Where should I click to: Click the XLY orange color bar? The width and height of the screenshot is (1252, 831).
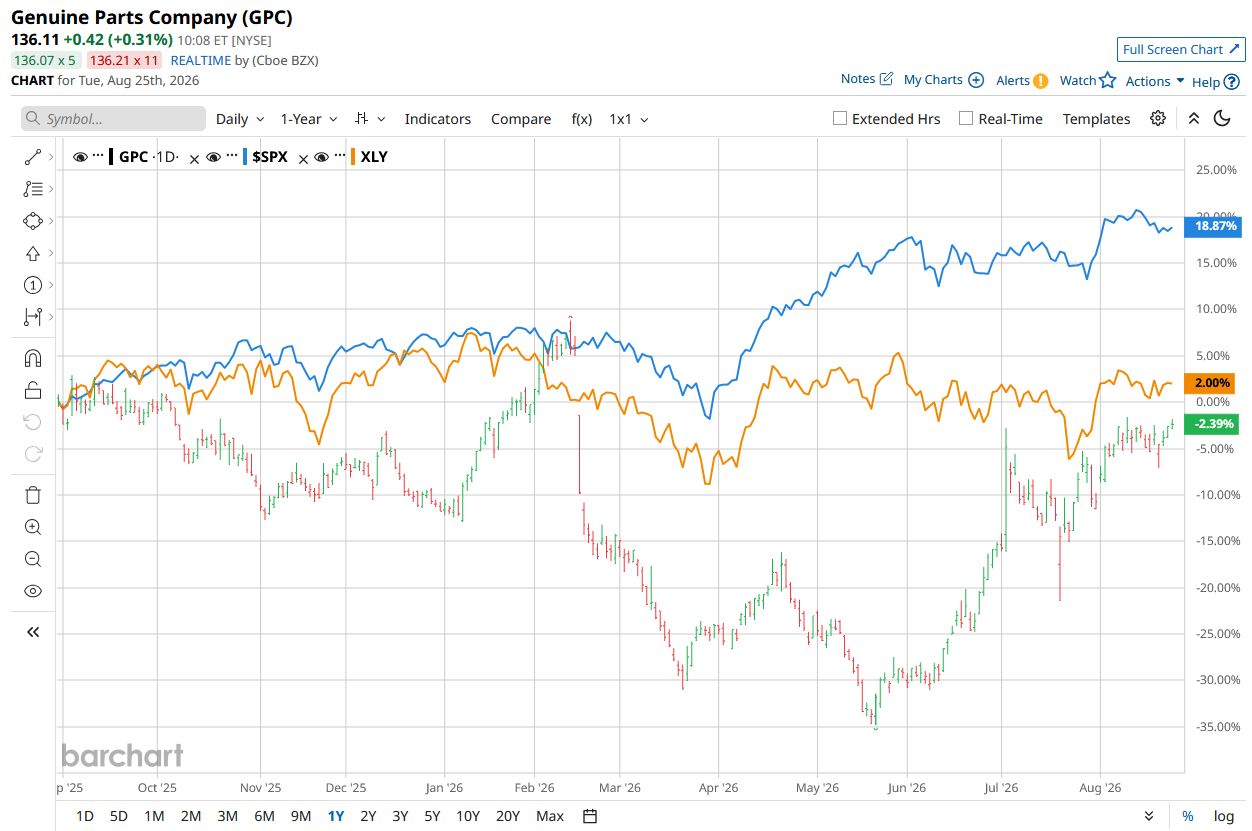point(352,157)
